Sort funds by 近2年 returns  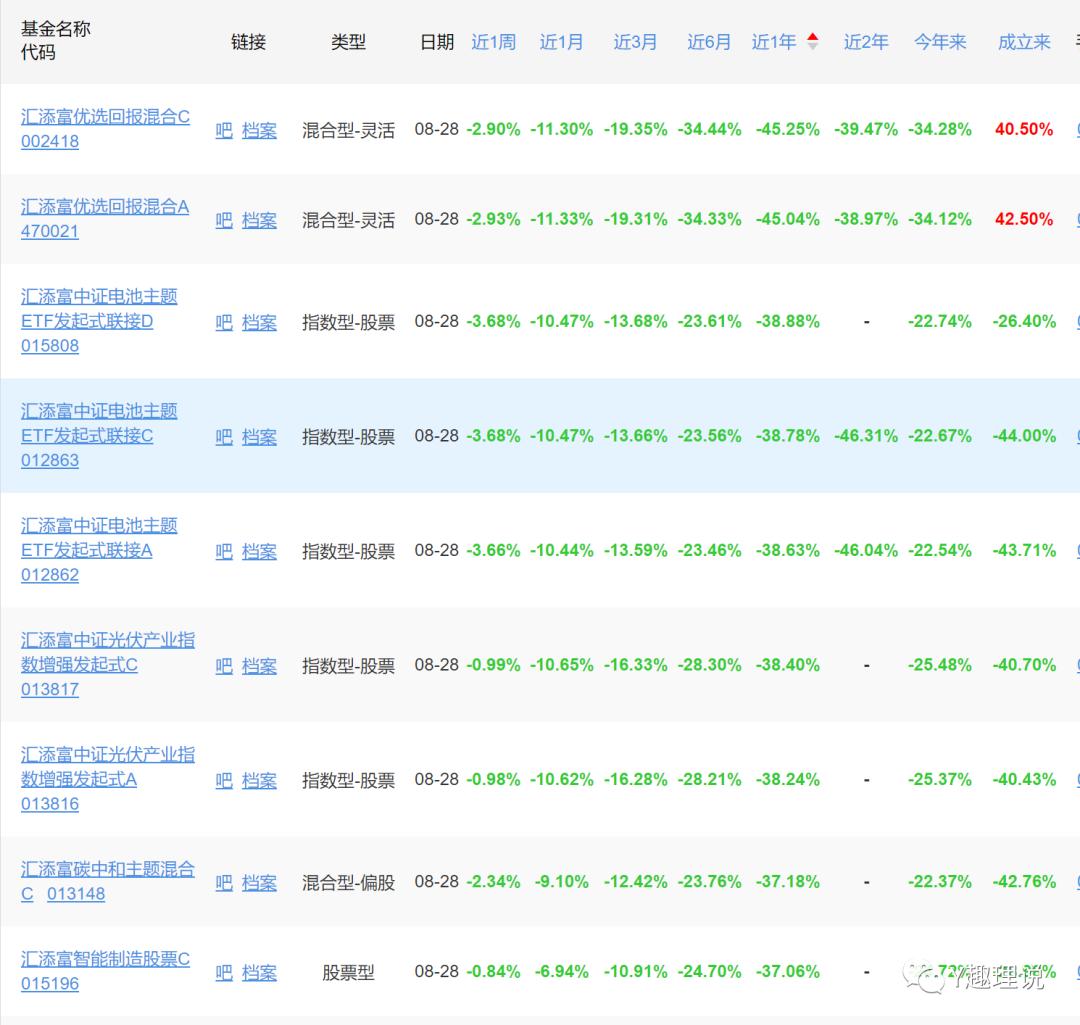click(866, 42)
